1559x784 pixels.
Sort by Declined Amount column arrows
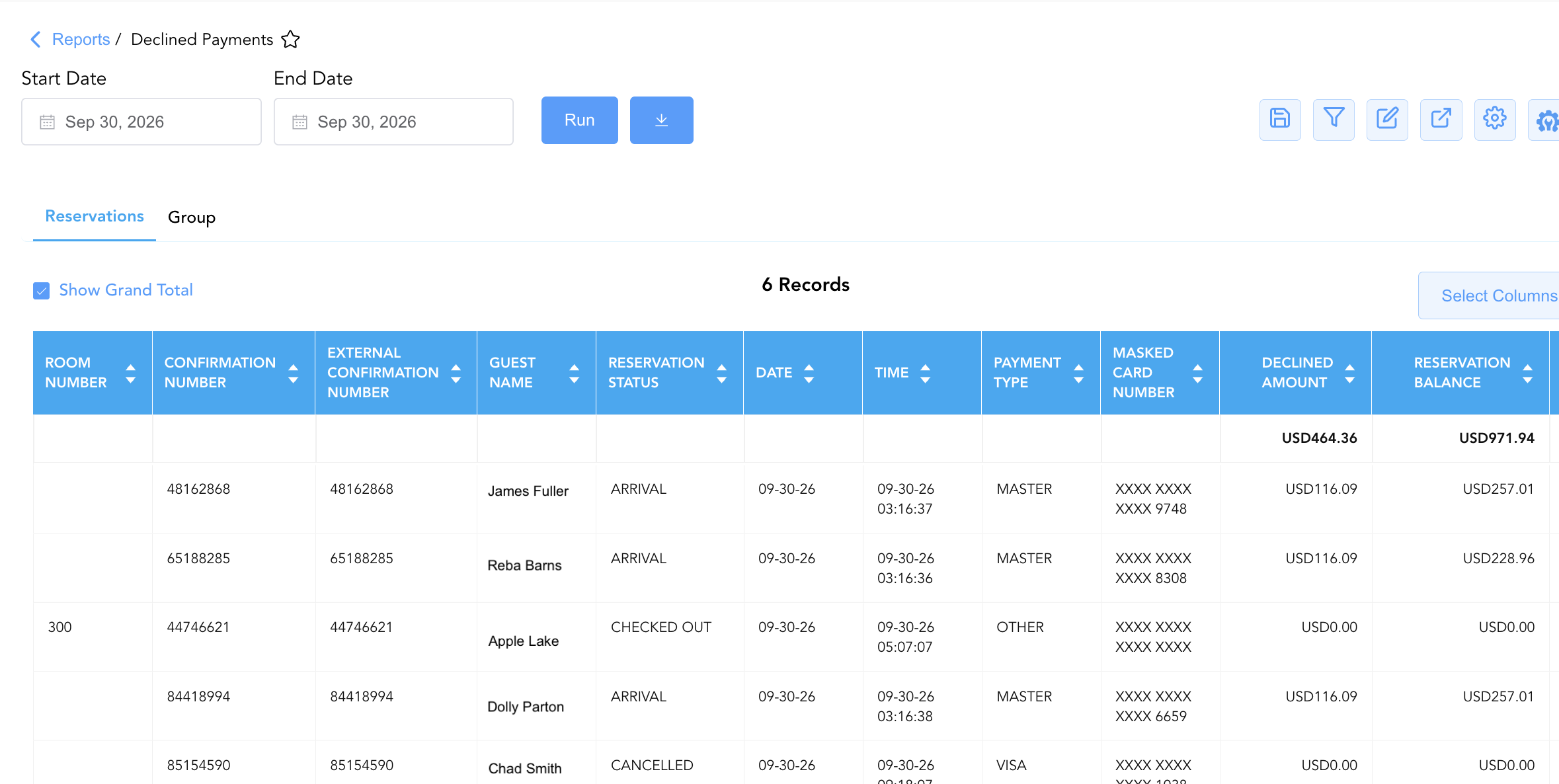point(1349,373)
